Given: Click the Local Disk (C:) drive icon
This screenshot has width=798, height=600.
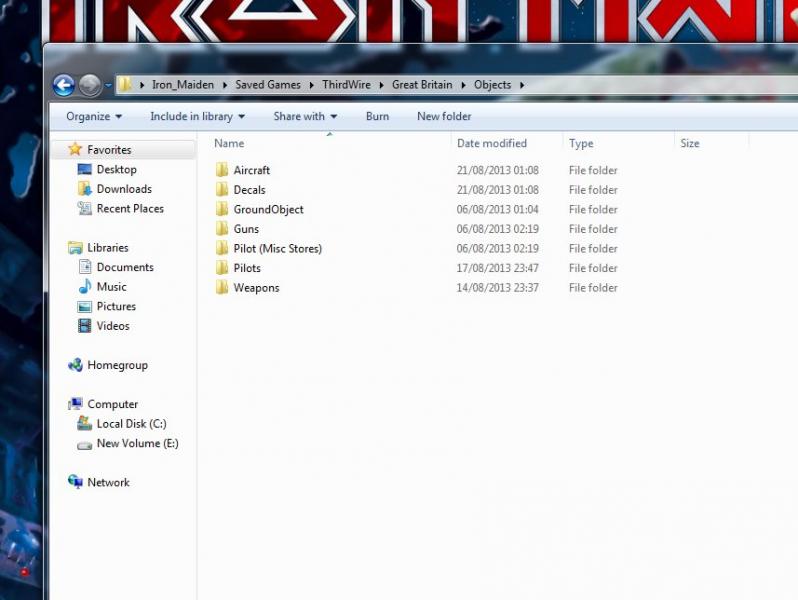Looking at the screenshot, I should 84,423.
